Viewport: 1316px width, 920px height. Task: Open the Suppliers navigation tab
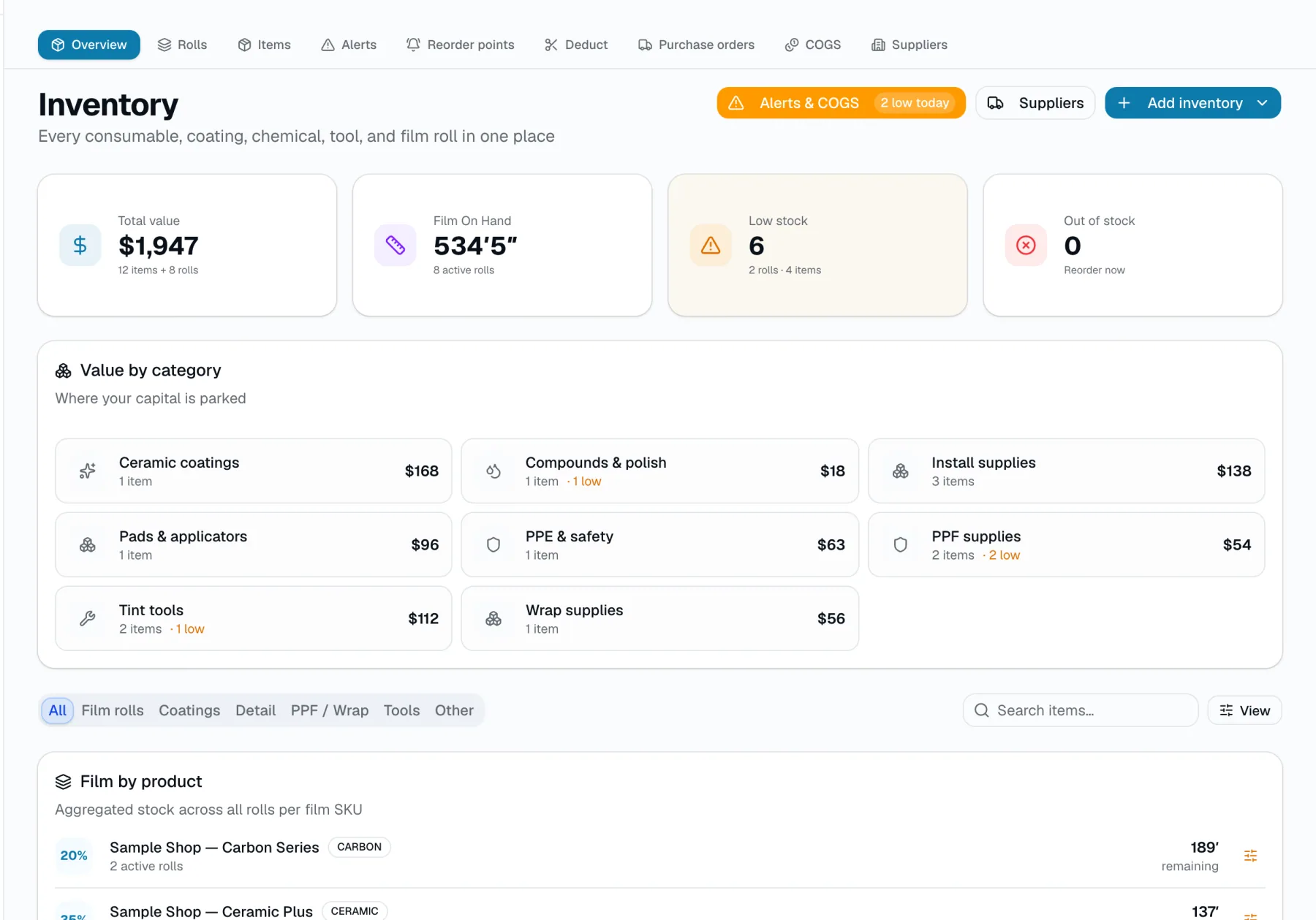pyautogui.click(x=910, y=45)
